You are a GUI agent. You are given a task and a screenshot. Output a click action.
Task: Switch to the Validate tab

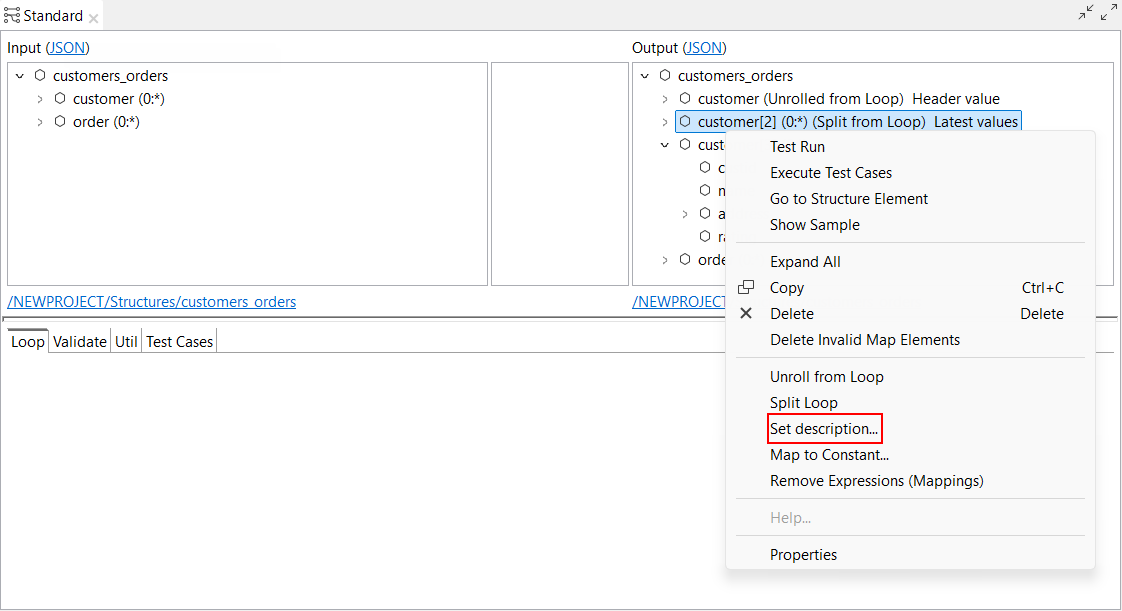(x=80, y=342)
